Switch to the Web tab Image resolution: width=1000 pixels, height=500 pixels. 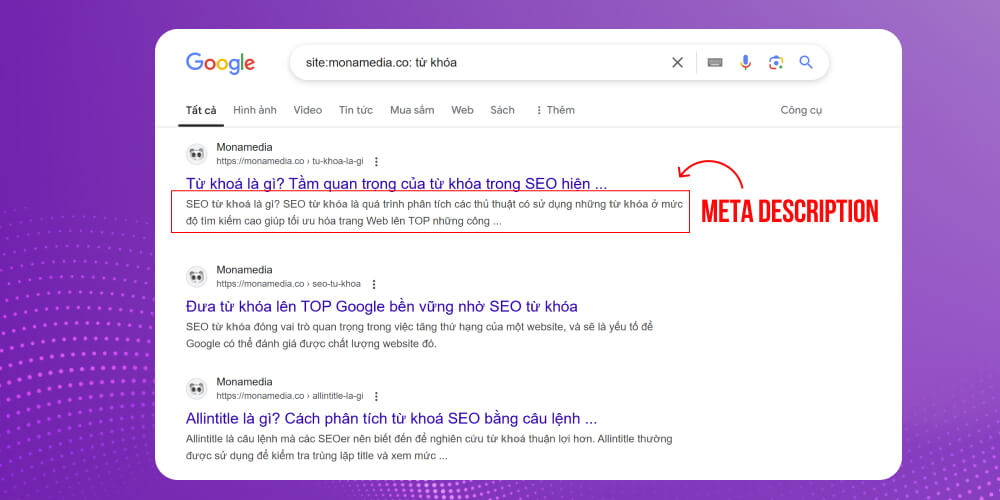(462, 110)
